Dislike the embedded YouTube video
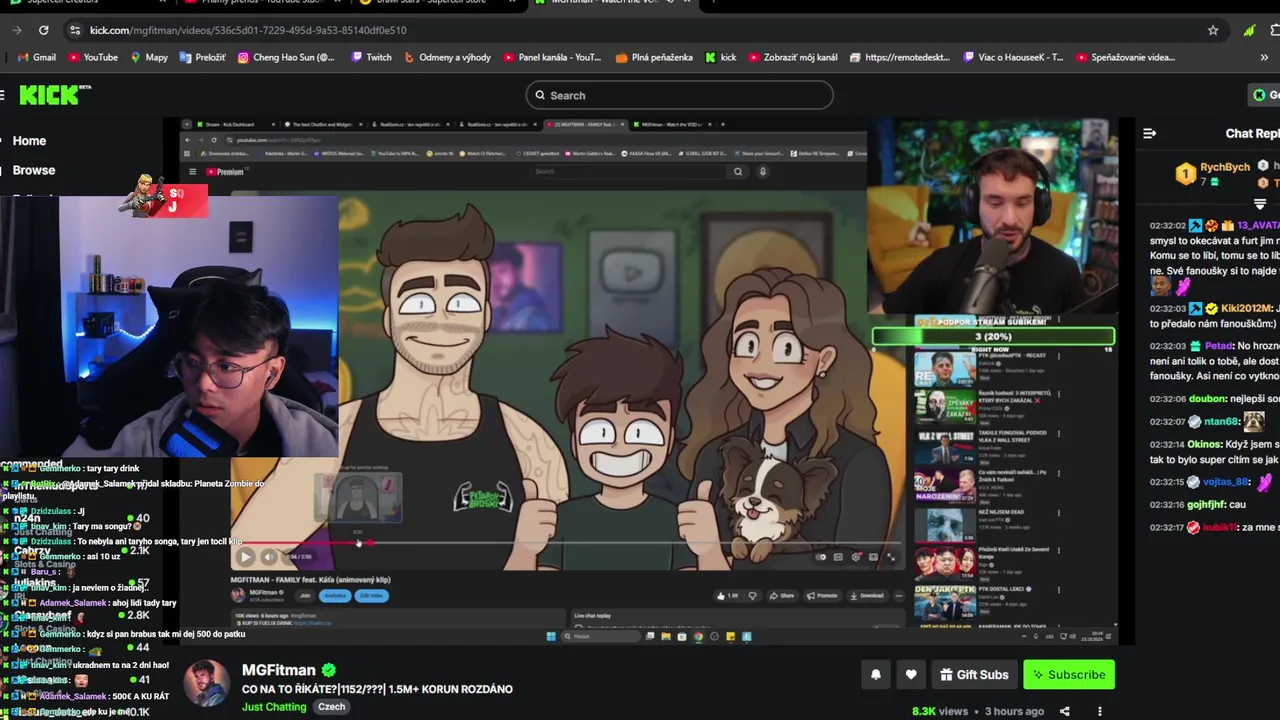 point(753,596)
